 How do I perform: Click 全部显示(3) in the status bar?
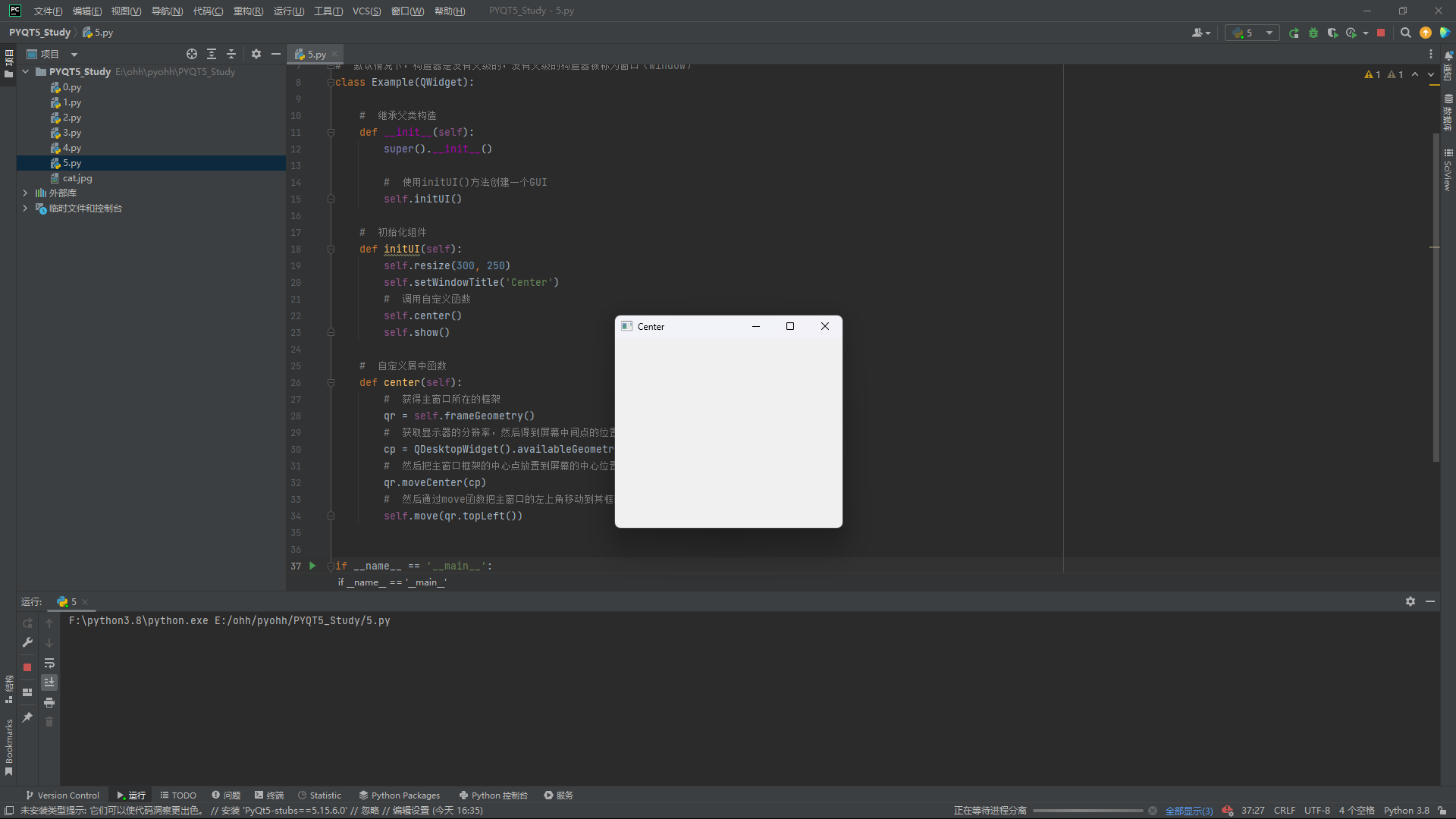pos(1188,811)
